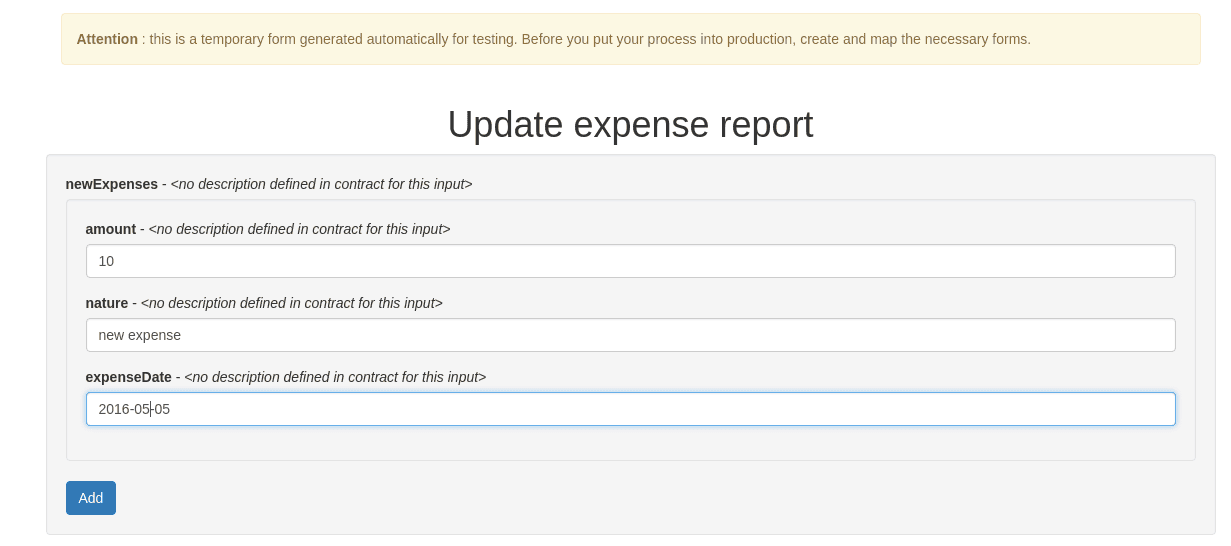Click the italic description beside nature label
Image resolution: width=1231 pixels, height=546 pixels.
(291, 303)
